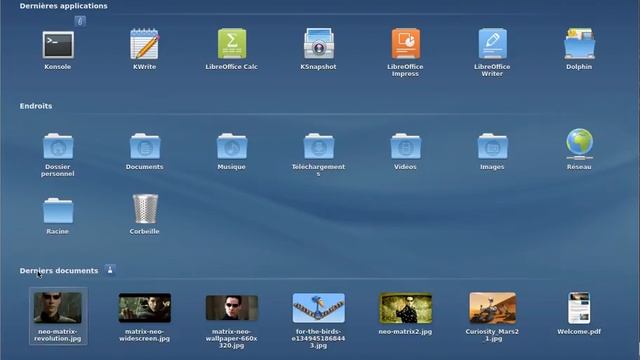Screen dimensions: 640x360
Task: Click the Dernières applications section heading
Action: pos(63,6)
